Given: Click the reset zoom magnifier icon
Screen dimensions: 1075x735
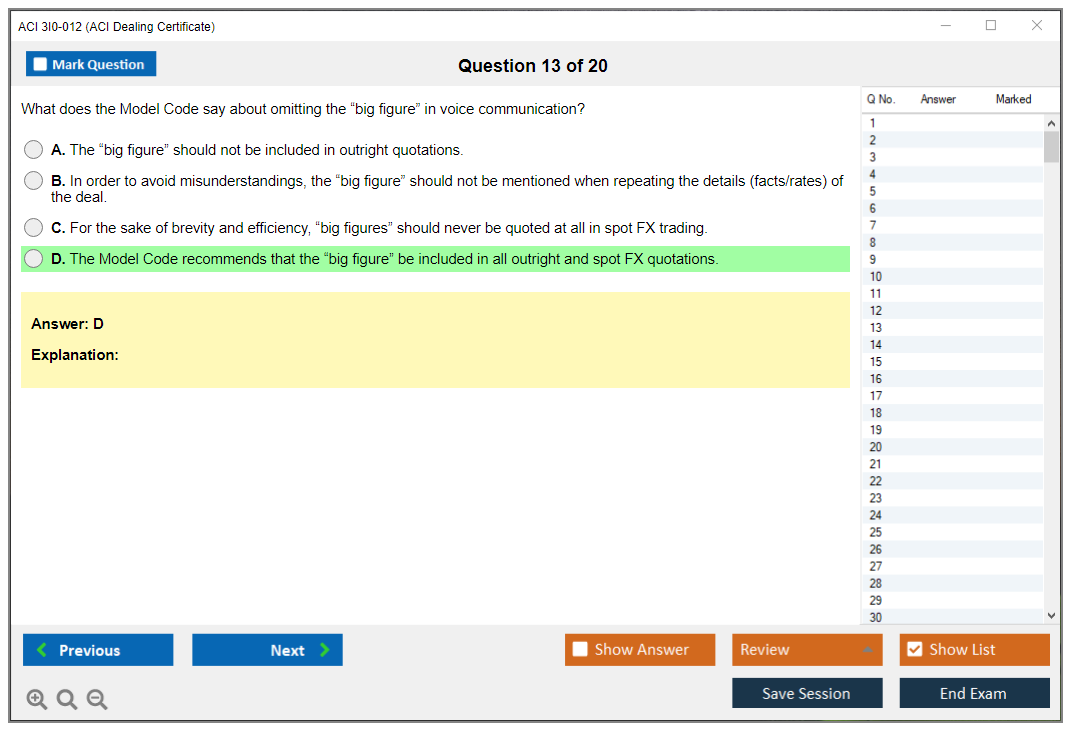Looking at the screenshot, I should point(67,699).
